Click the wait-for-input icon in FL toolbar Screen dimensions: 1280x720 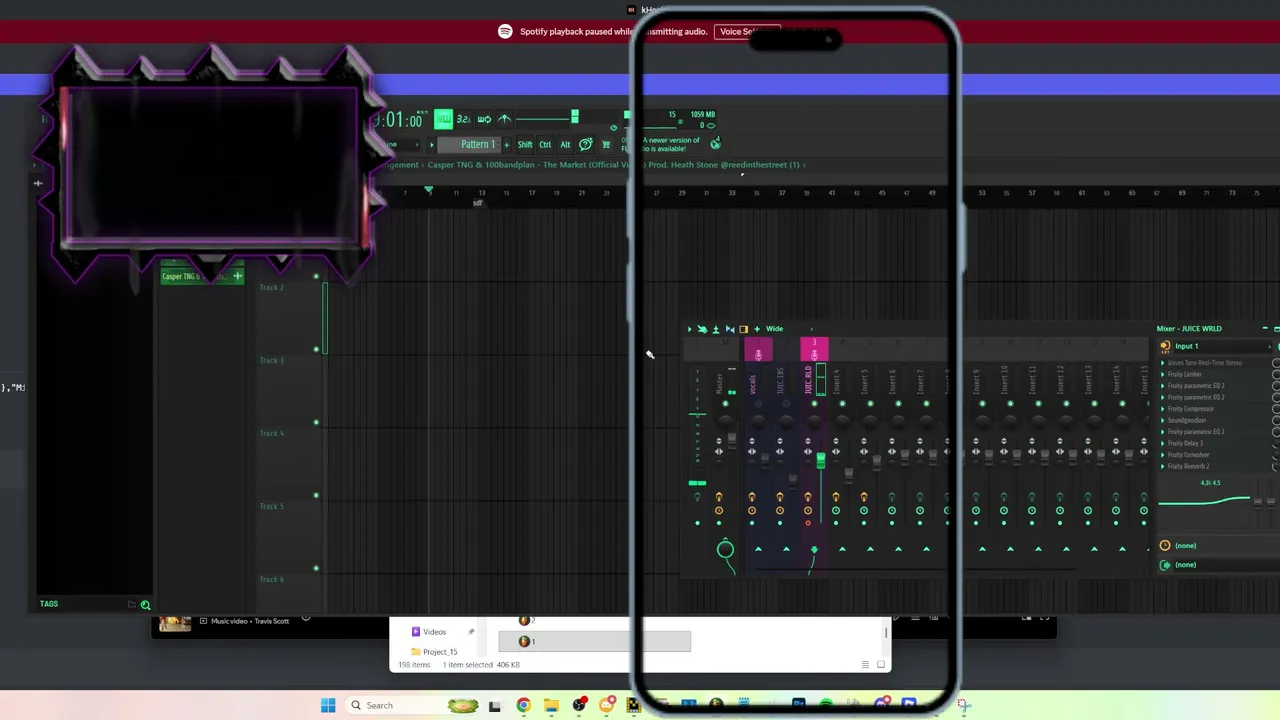484,119
